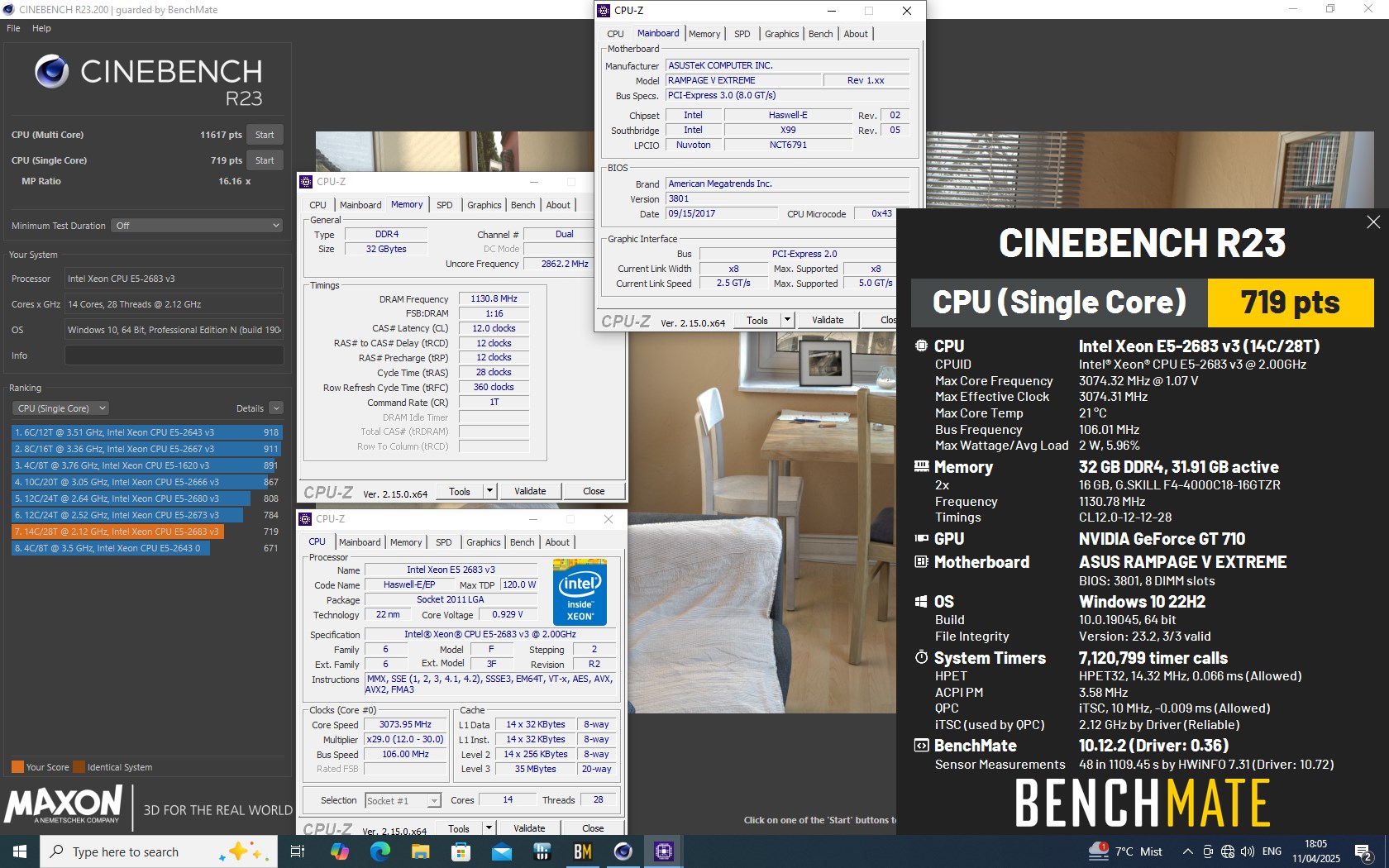Open About tab in Mainboard CPU-Z window
This screenshot has height=868, width=1389.
pos(856,34)
